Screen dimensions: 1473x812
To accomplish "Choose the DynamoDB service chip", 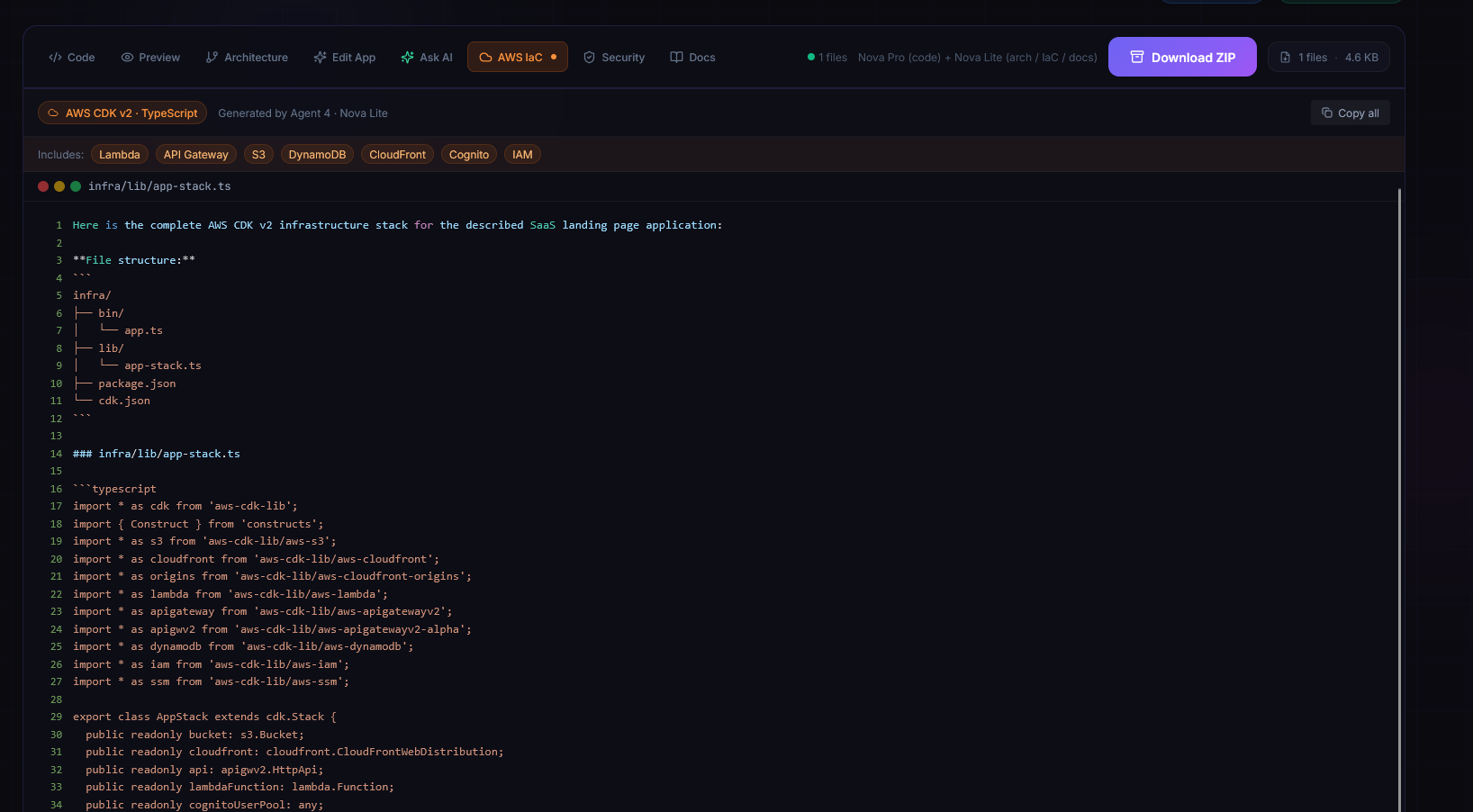I will [317, 155].
